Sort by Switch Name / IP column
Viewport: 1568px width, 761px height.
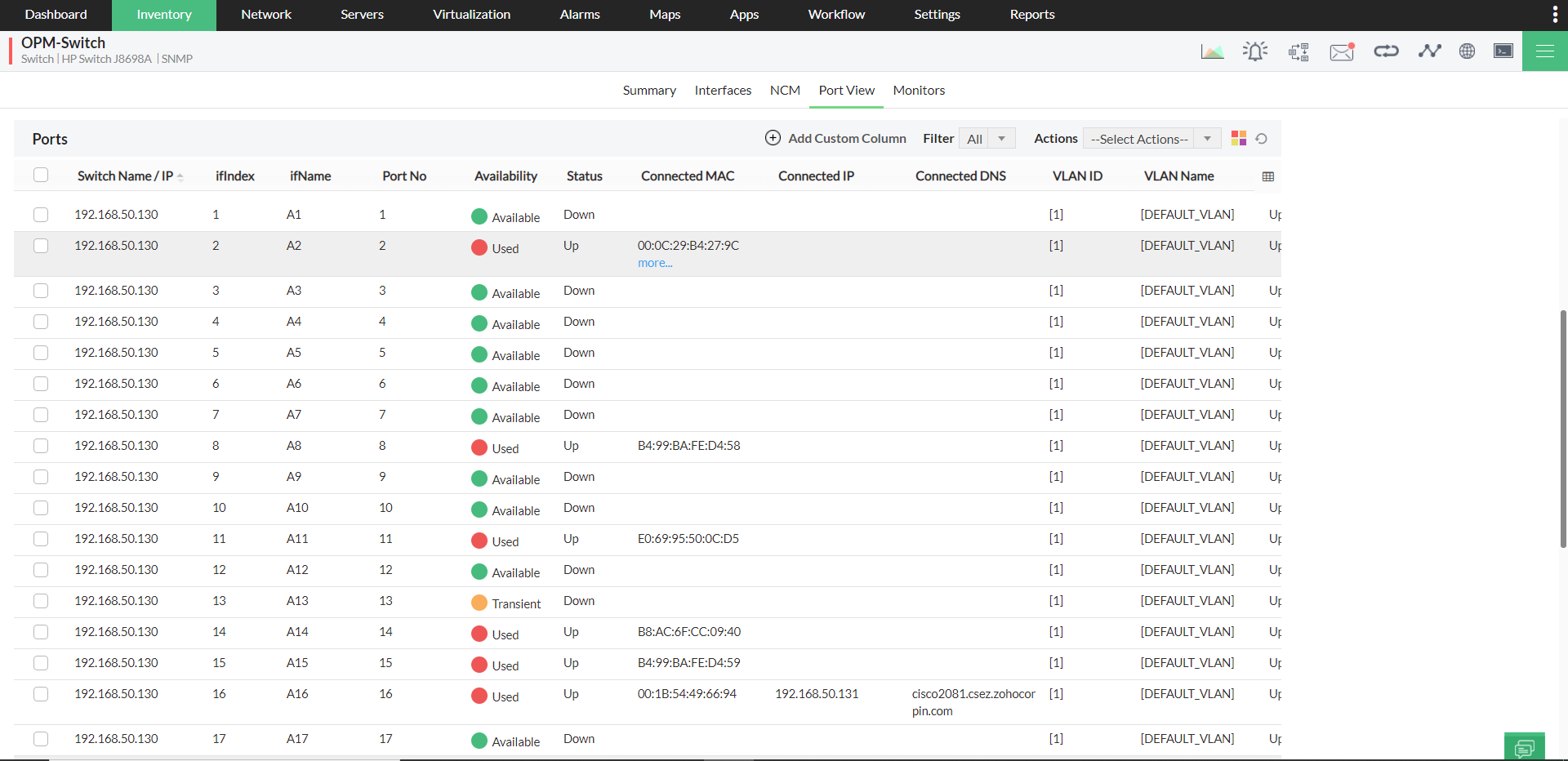pyautogui.click(x=125, y=176)
